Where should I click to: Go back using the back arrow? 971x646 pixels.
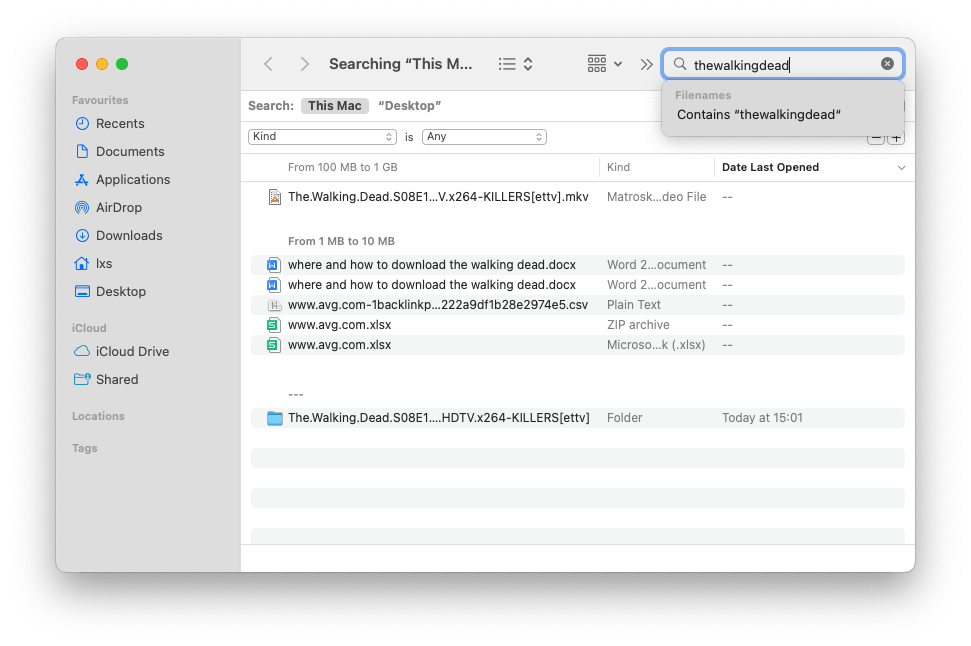(x=268, y=63)
